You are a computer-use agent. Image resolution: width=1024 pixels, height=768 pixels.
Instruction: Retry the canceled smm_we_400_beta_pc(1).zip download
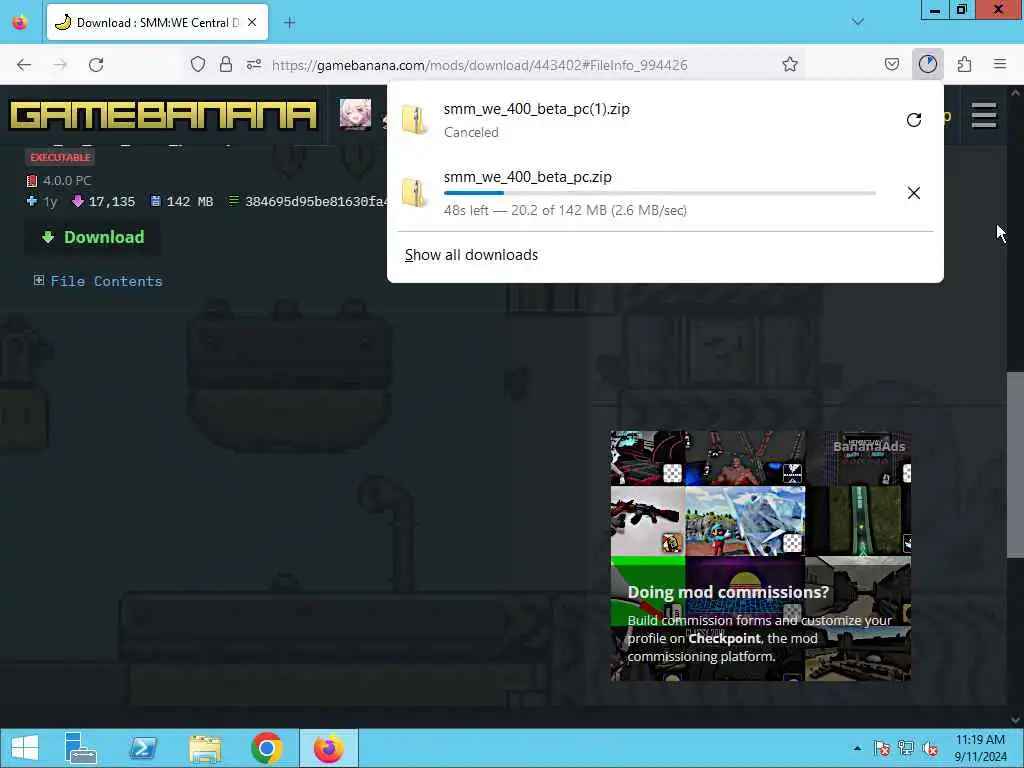pyautogui.click(x=914, y=120)
